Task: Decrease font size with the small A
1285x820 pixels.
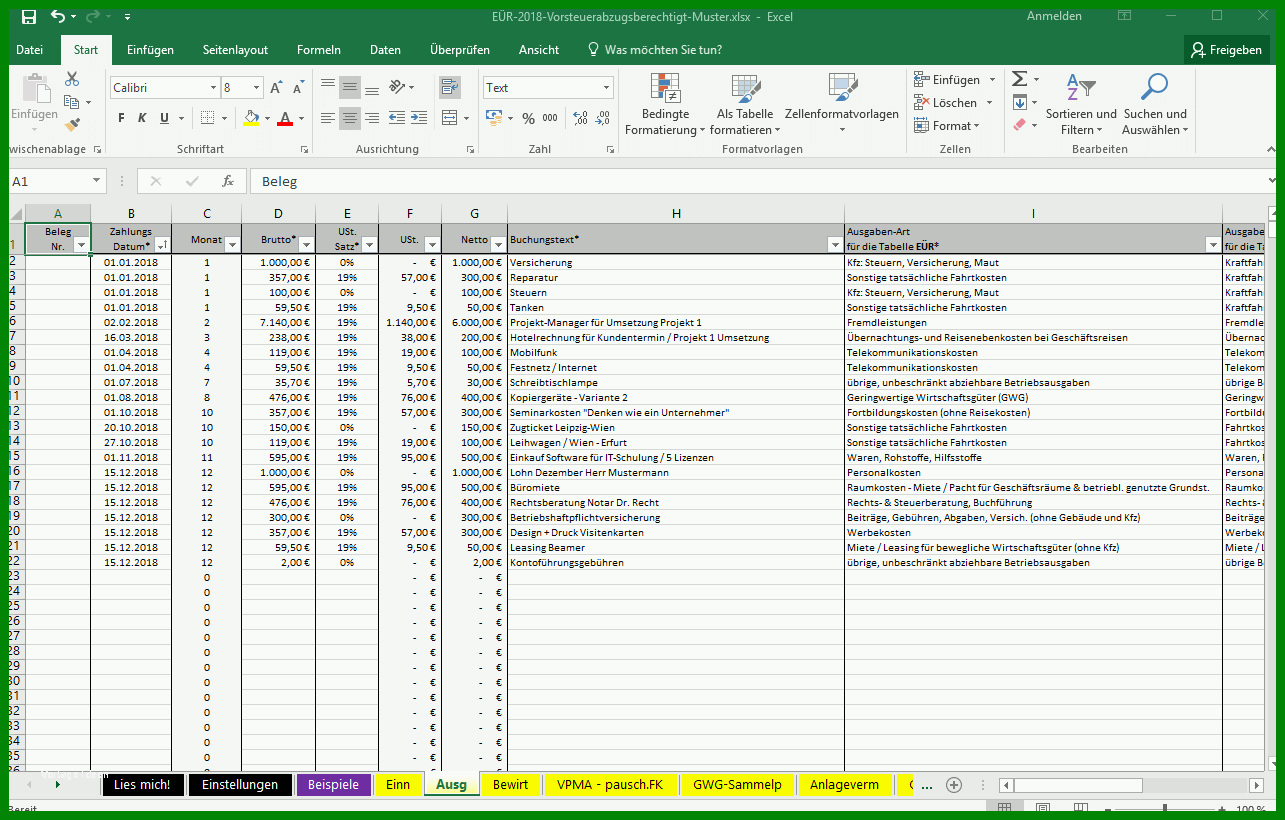Action: (x=299, y=88)
